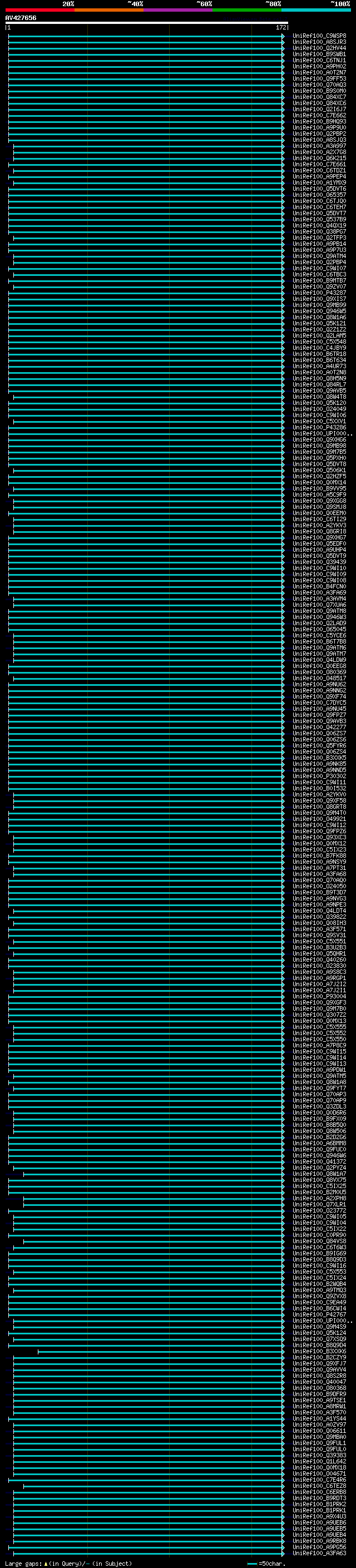Click the UniRef100_C6TNJ1 entry
Screen dimensions: 356x1568
tap(319, 60)
